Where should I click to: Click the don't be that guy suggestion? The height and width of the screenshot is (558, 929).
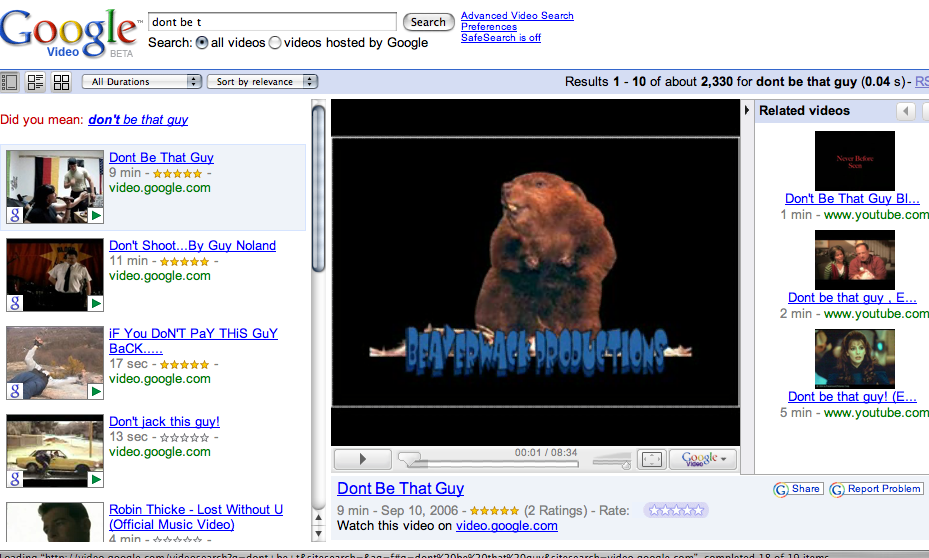coord(138,120)
